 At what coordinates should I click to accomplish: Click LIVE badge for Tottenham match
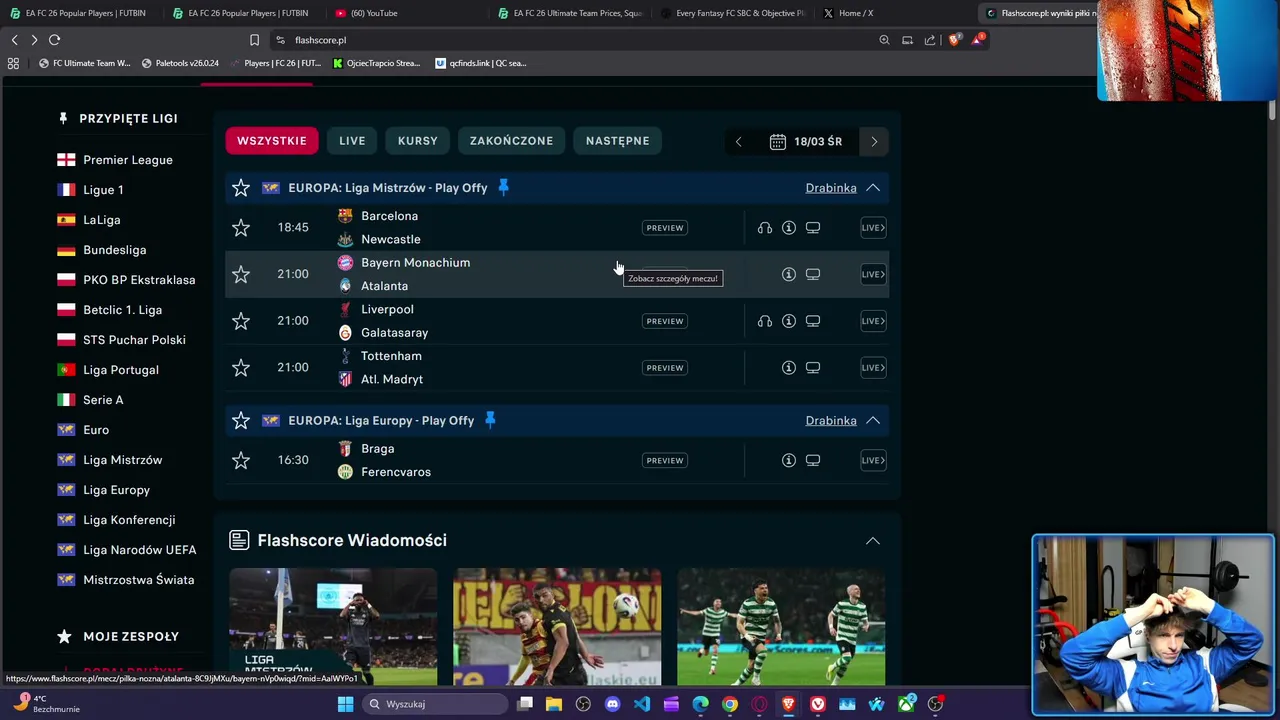pyautogui.click(x=873, y=368)
